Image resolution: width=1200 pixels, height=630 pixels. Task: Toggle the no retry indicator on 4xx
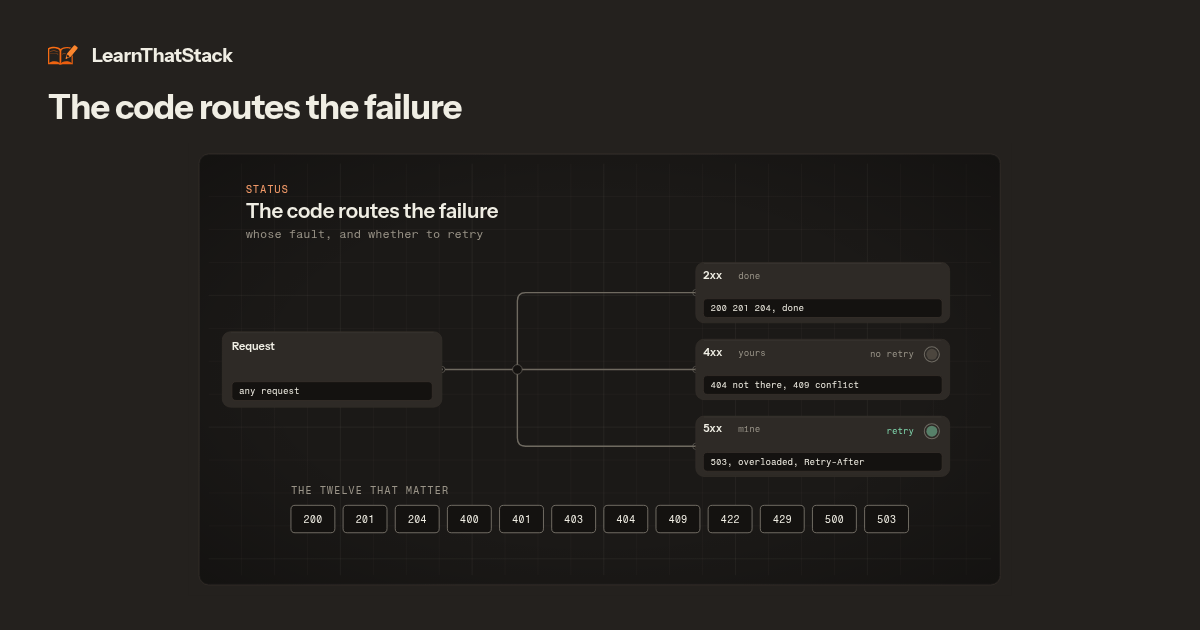coord(932,354)
